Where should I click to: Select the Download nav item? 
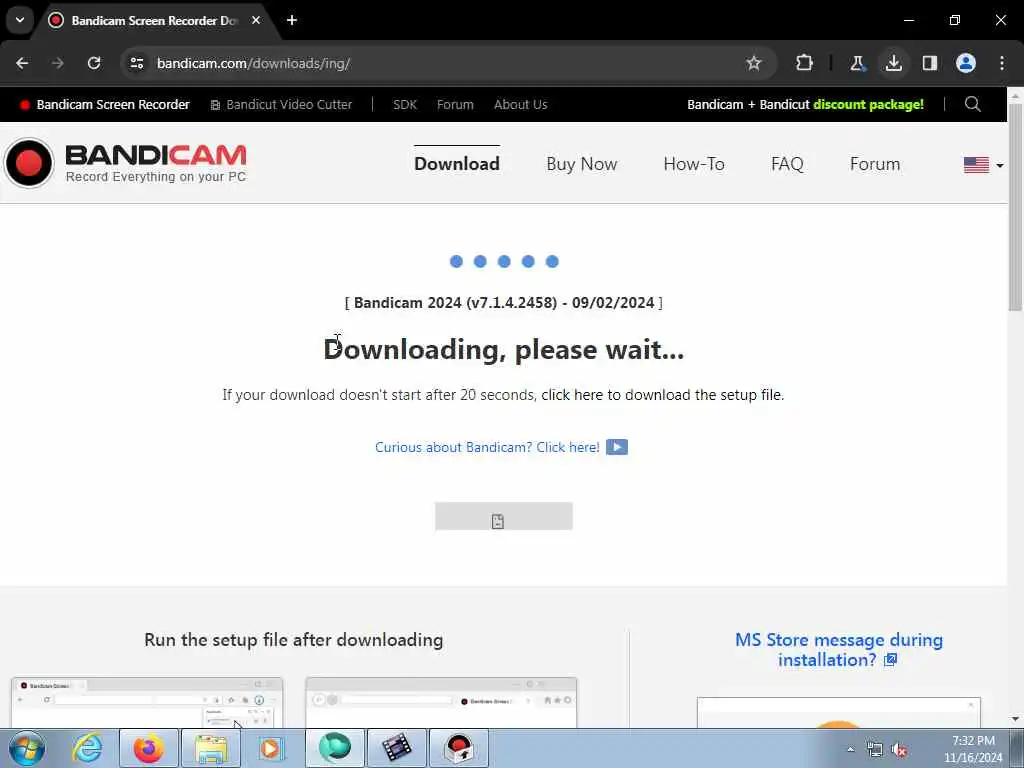tap(457, 164)
